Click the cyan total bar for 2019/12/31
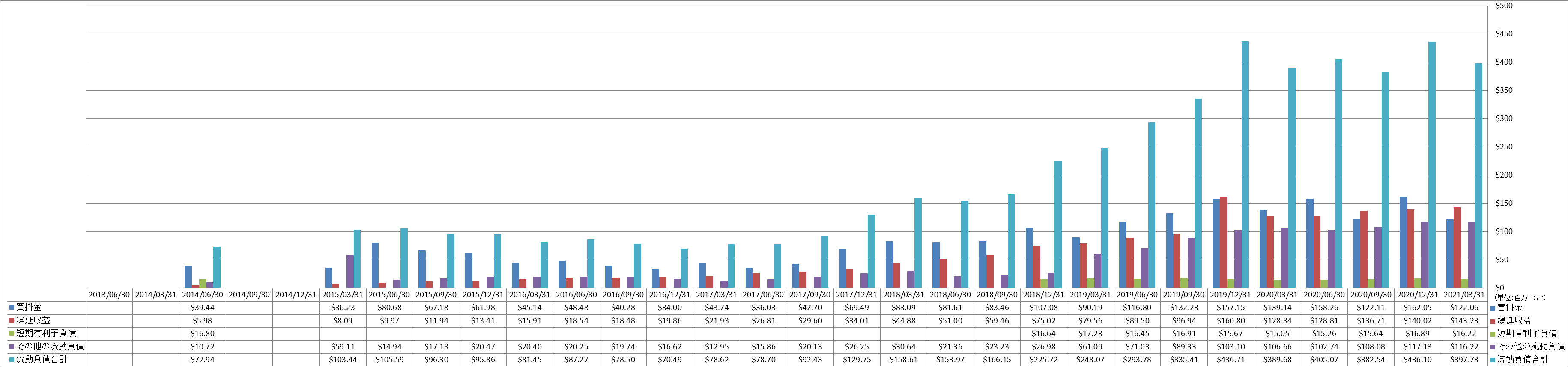This screenshot has width=1568, height=367. [x=1245, y=165]
